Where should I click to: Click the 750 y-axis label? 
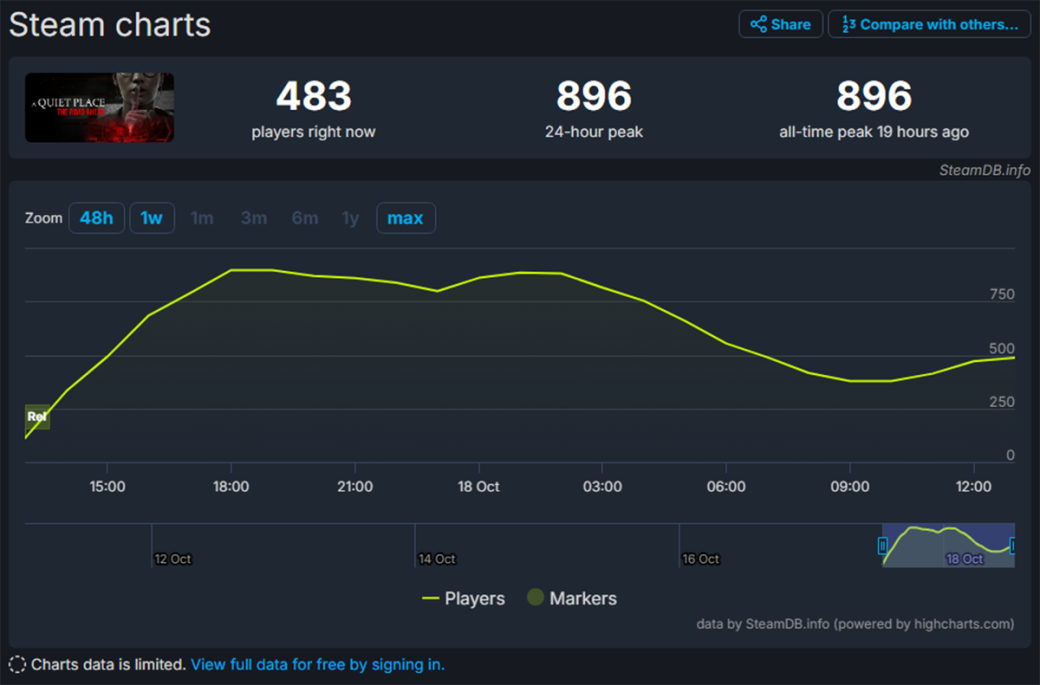(x=1002, y=294)
